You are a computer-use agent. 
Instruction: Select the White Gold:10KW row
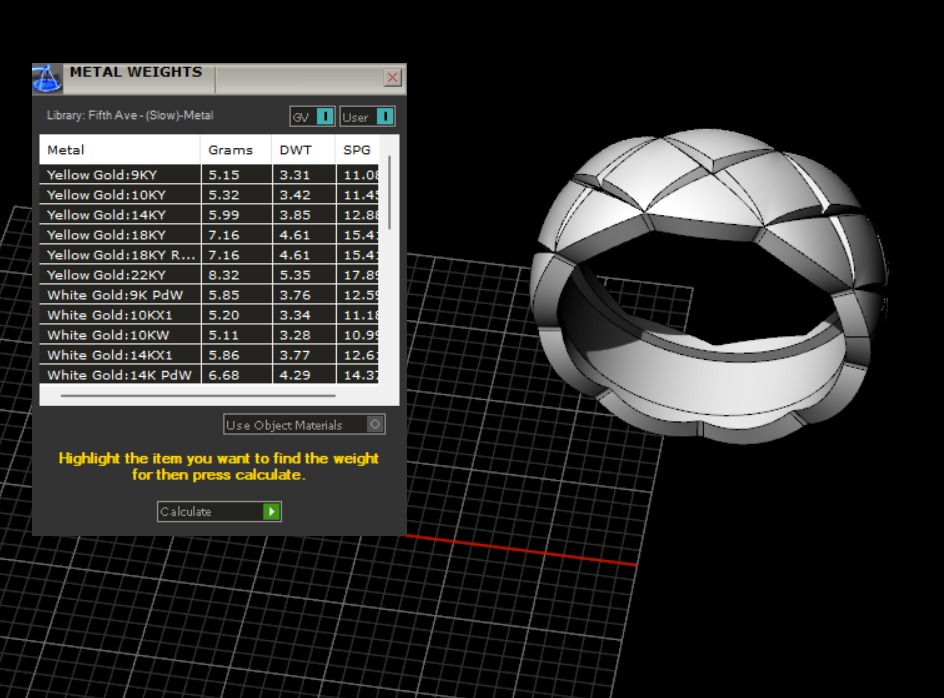pos(209,335)
